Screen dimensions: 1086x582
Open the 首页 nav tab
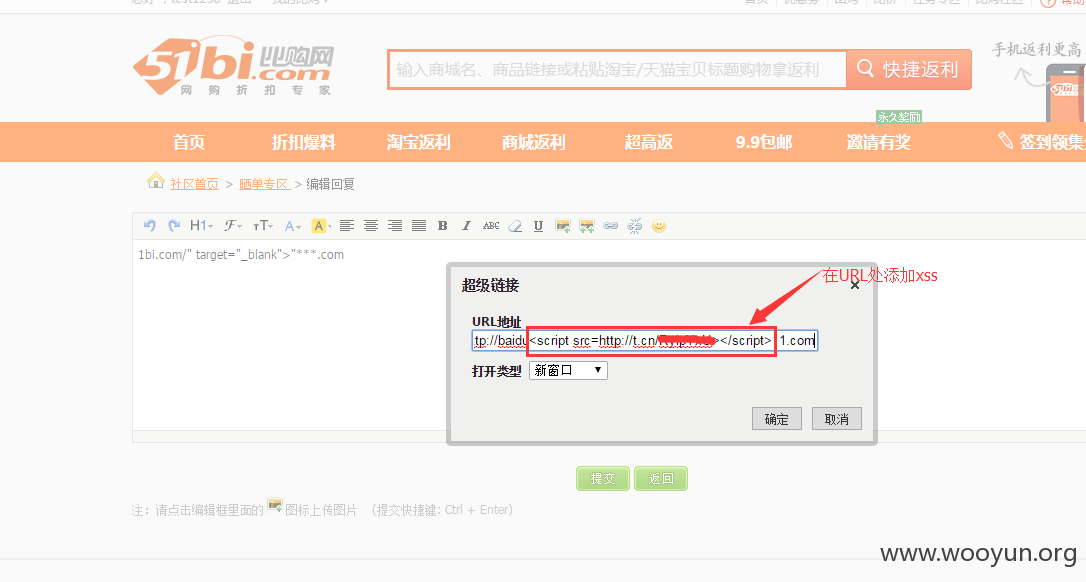(x=189, y=142)
